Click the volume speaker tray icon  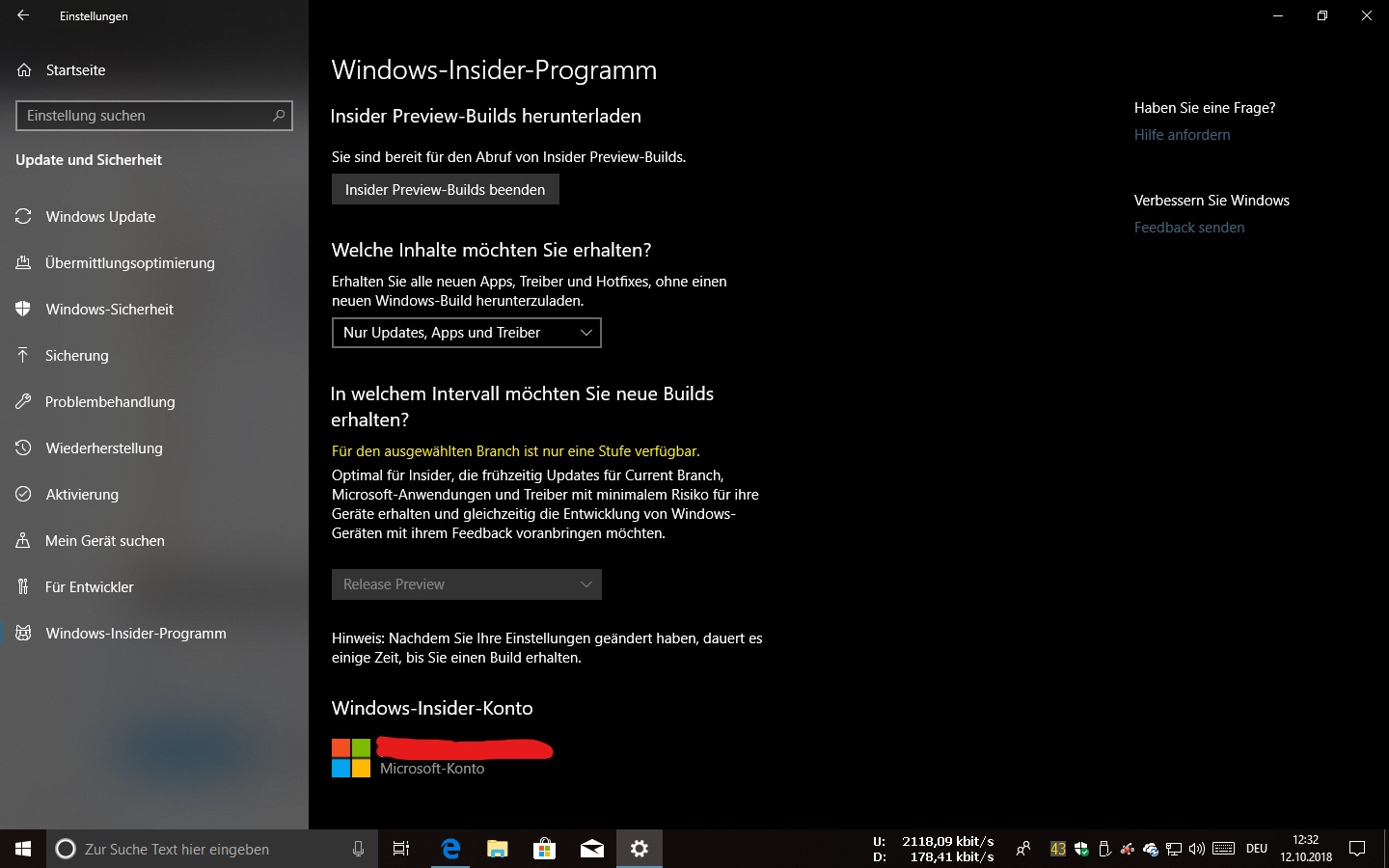point(1197,849)
